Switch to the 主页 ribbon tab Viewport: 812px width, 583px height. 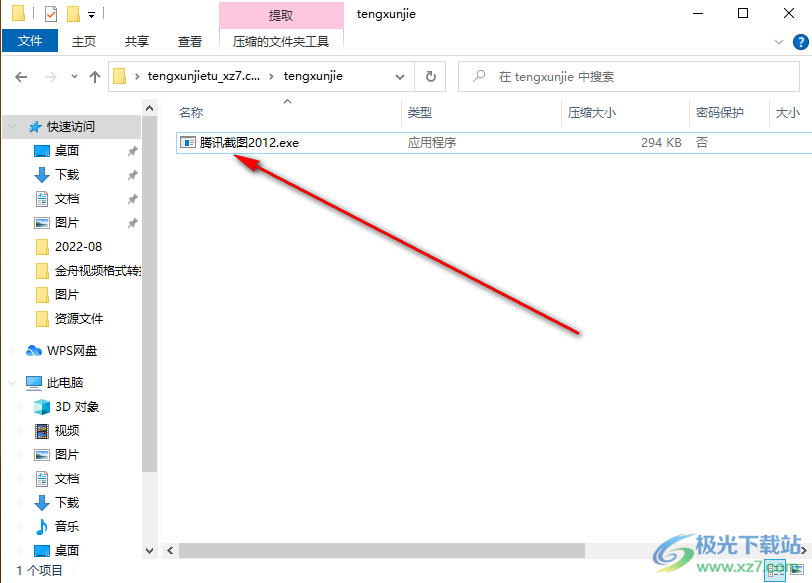pos(84,41)
